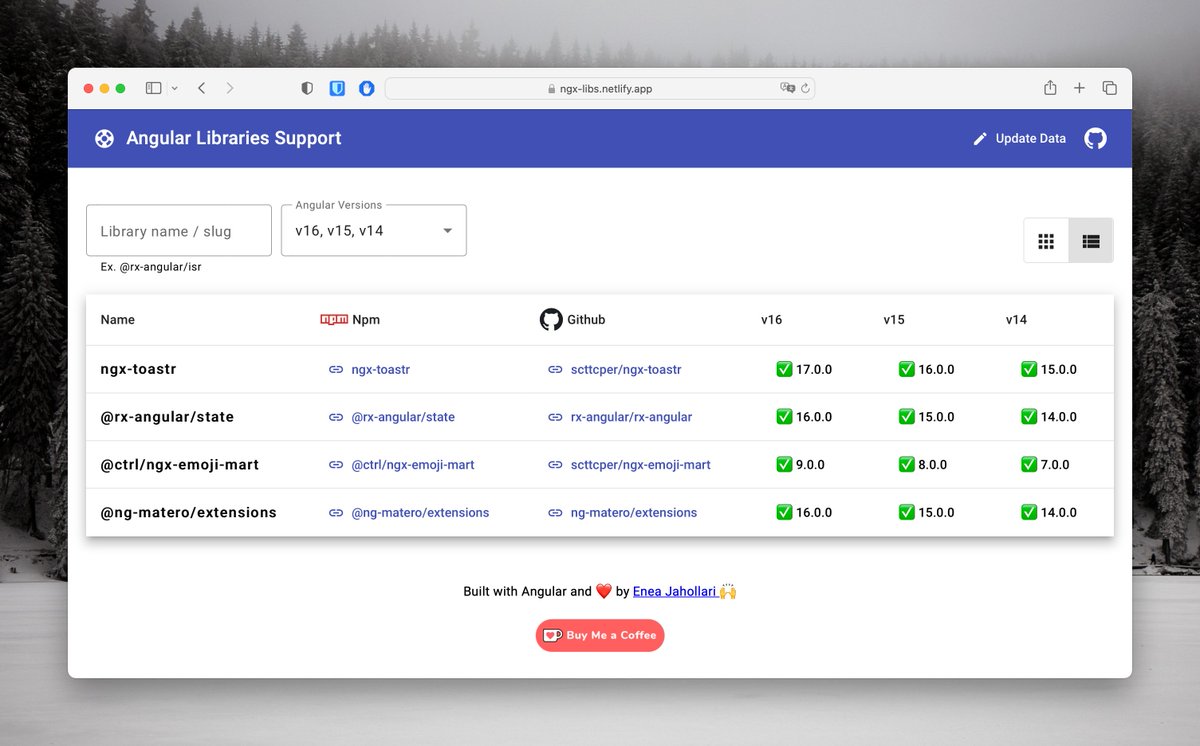
Task: Click the Buy Me a Coffee button
Action: pos(600,635)
